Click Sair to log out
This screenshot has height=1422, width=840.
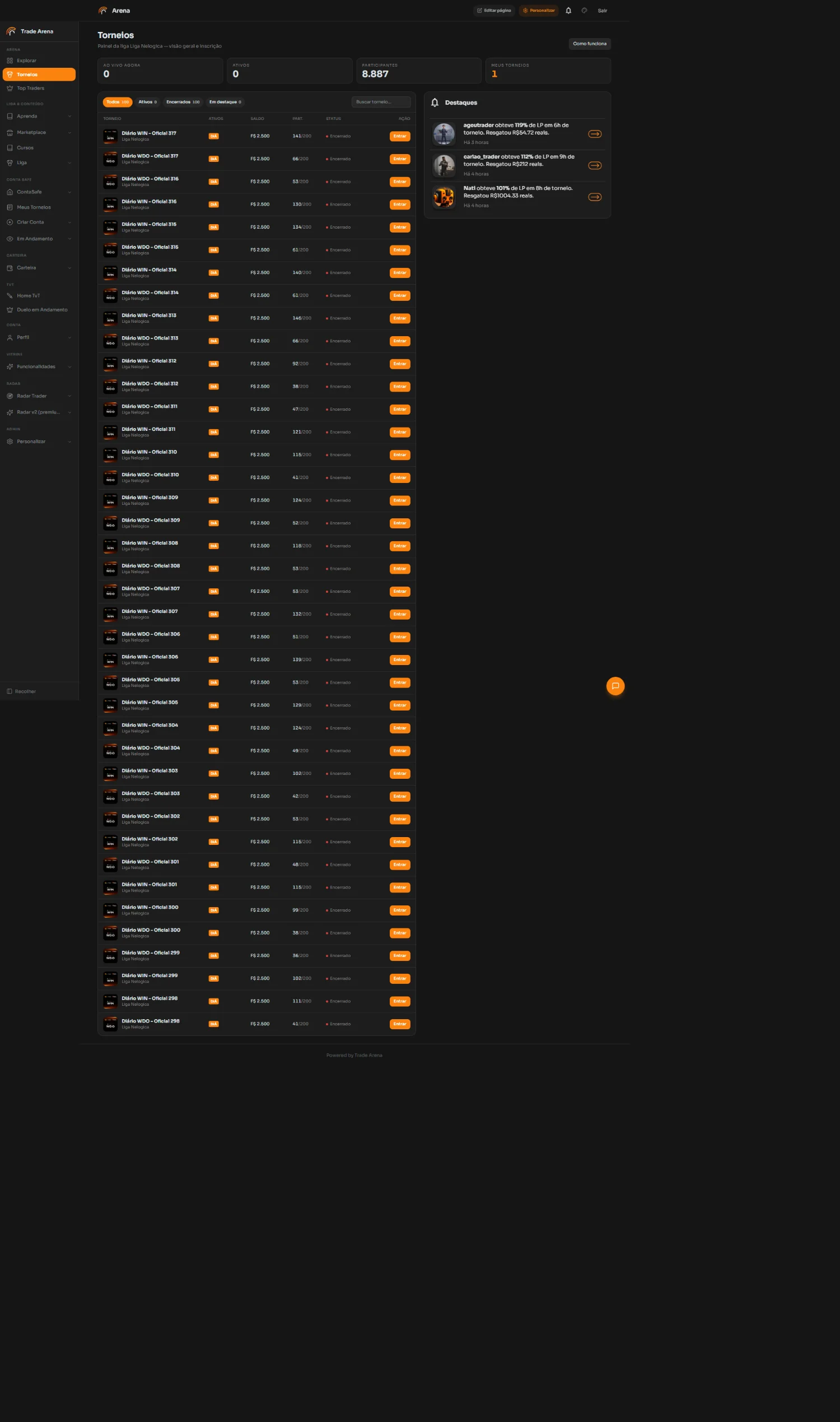coord(602,11)
